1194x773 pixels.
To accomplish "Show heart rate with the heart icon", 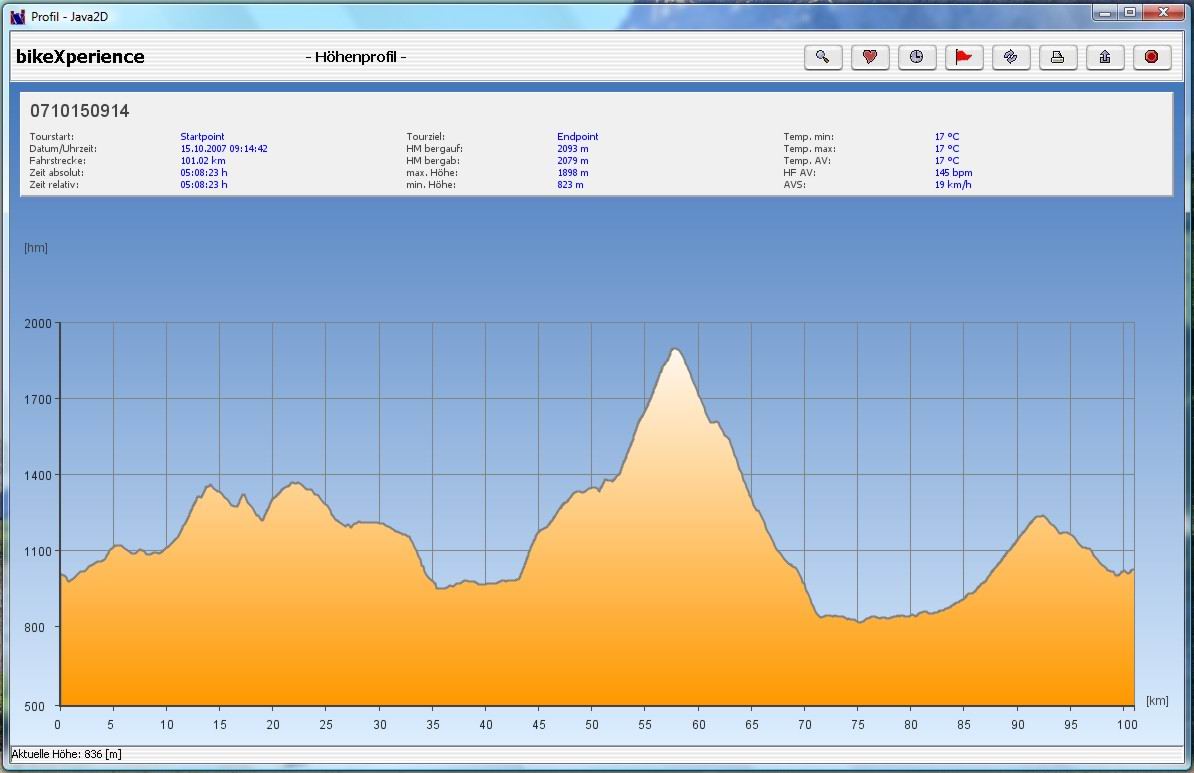I will (869, 57).
